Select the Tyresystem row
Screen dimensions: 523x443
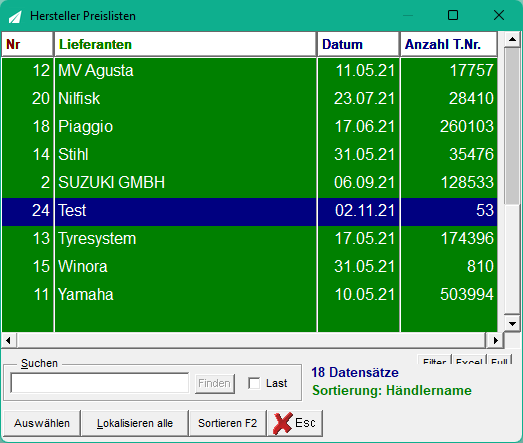pos(249,239)
